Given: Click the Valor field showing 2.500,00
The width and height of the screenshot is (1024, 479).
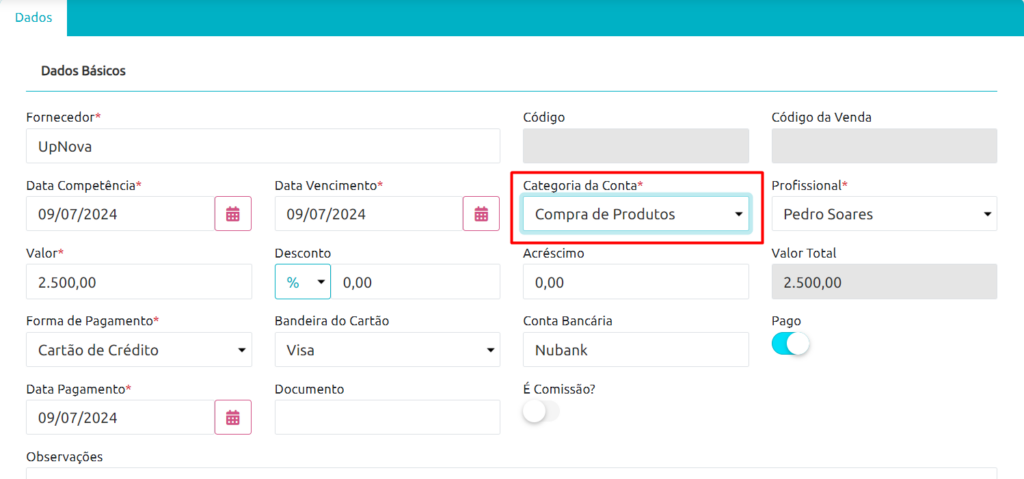Looking at the screenshot, I should coord(139,282).
